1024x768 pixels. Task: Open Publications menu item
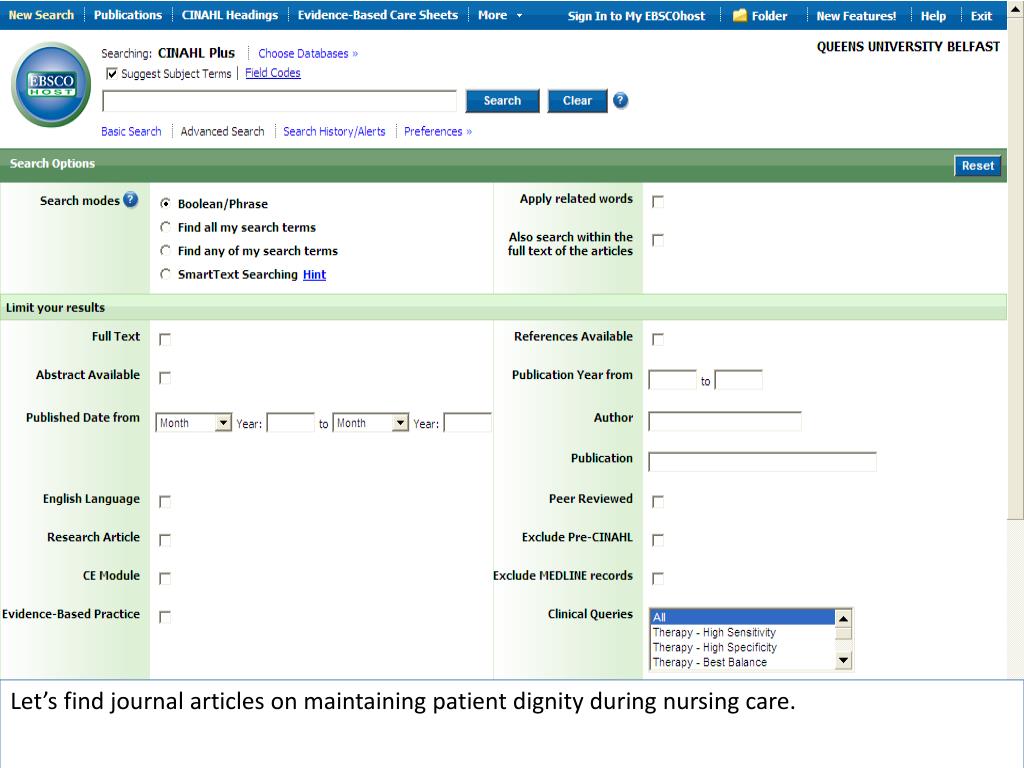[128, 15]
